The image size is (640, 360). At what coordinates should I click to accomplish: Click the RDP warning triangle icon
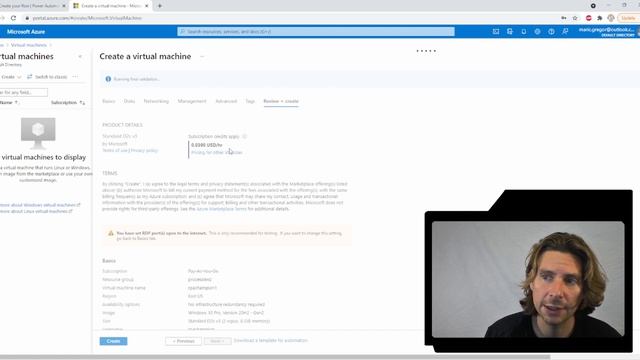point(111,233)
